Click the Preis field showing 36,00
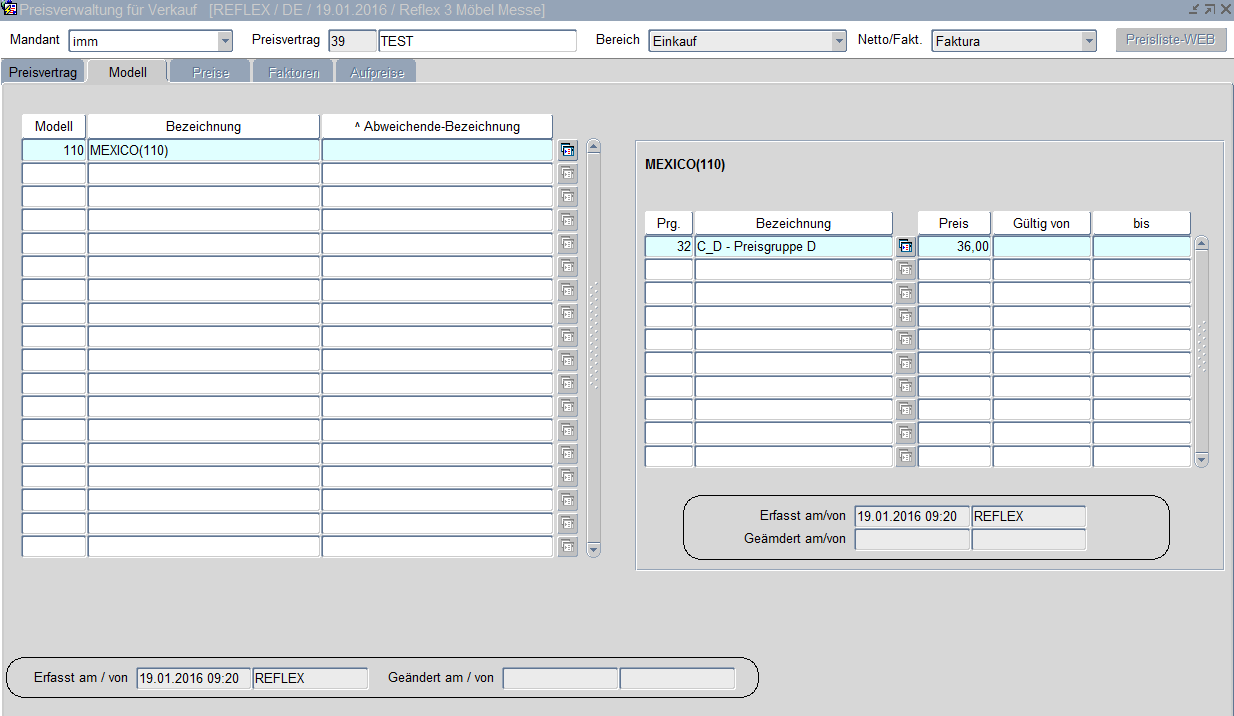The height and width of the screenshot is (716, 1234). (954, 246)
